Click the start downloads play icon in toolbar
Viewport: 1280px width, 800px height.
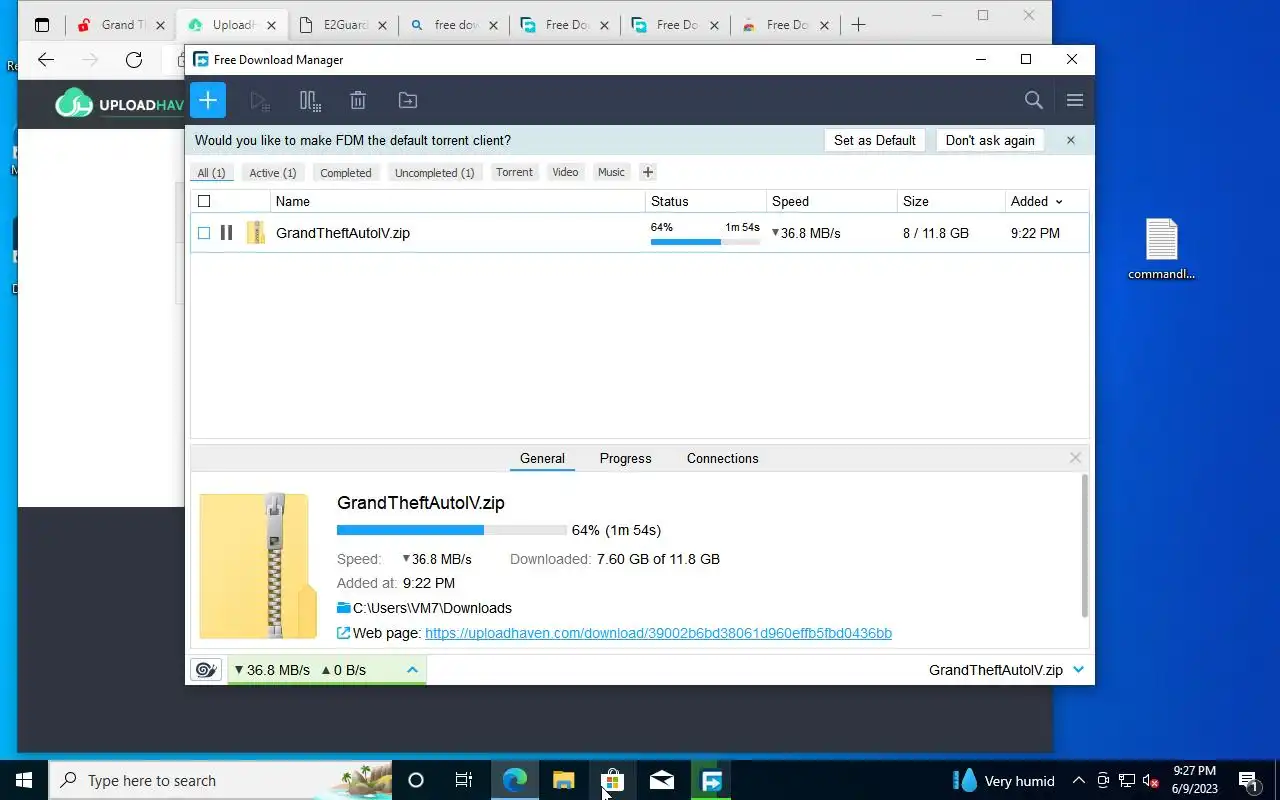click(260, 100)
